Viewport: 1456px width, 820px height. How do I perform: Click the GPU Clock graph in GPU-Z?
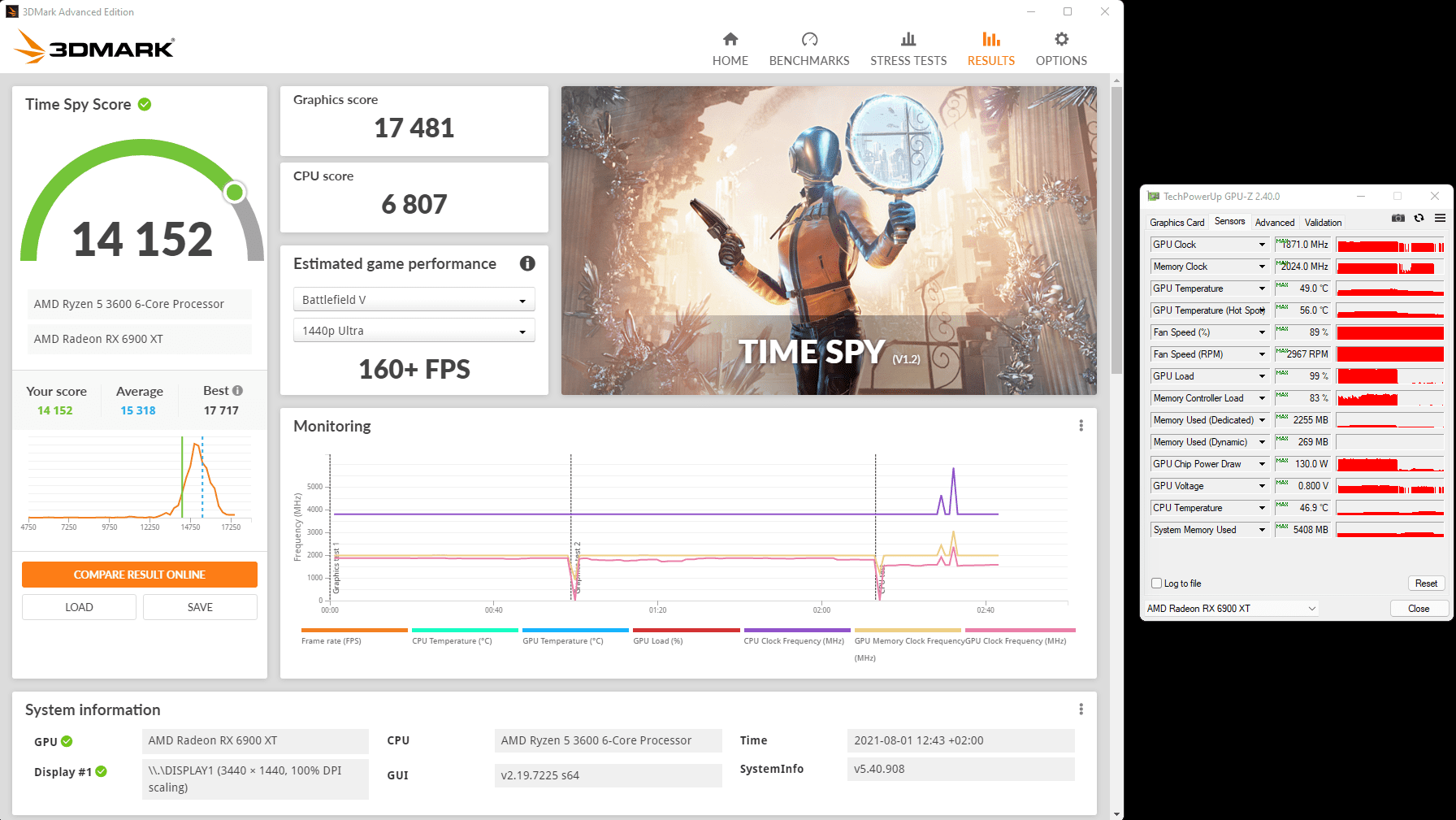1390,245
